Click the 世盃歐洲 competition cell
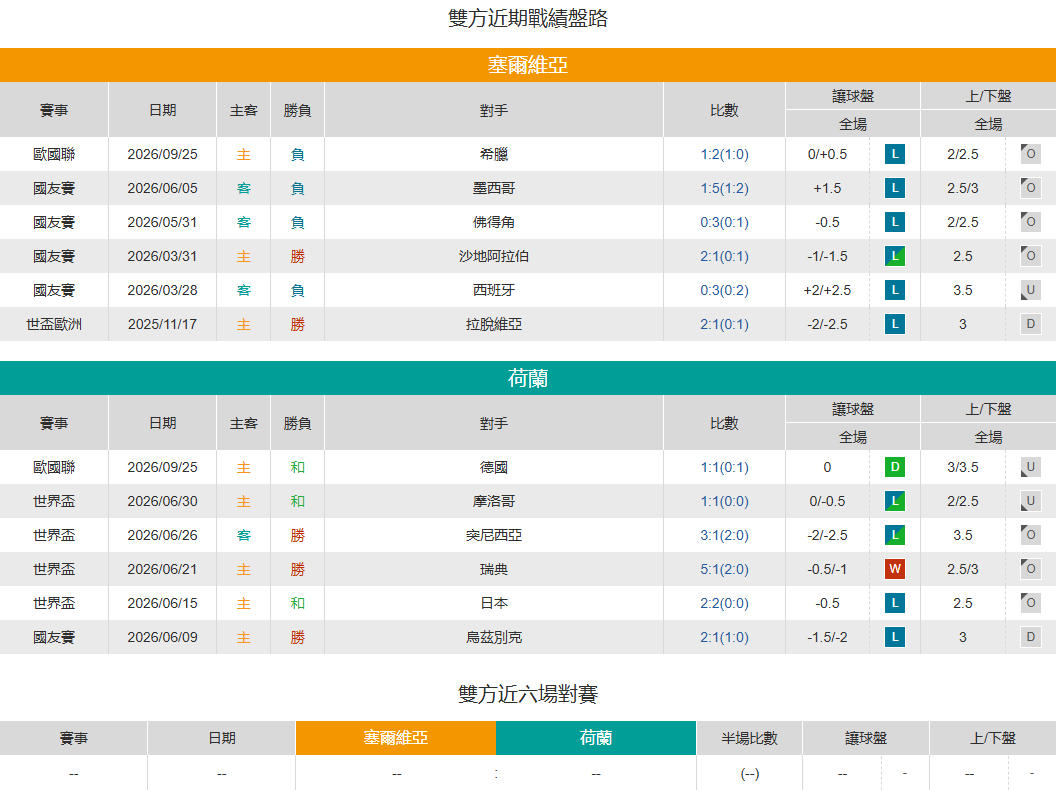This screenshot has height=790, width=1056. point(54,324)
